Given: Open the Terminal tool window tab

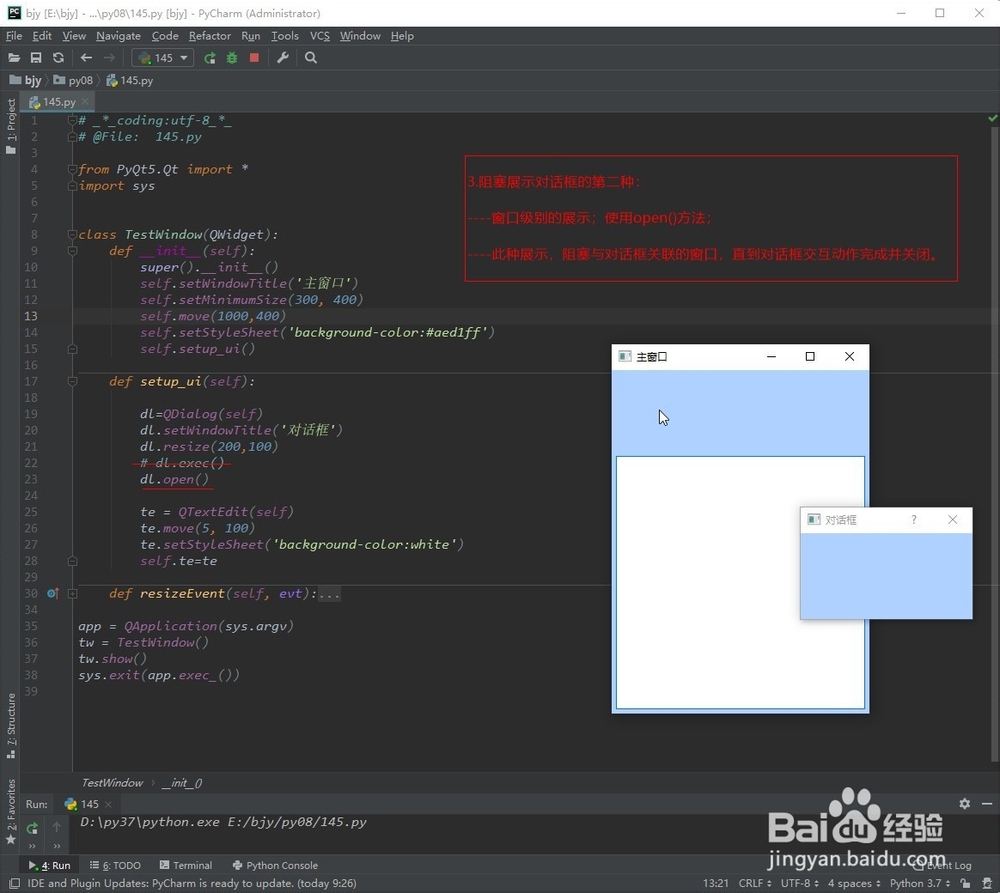Looking at the screenshot, I should [x=186, y=866].
